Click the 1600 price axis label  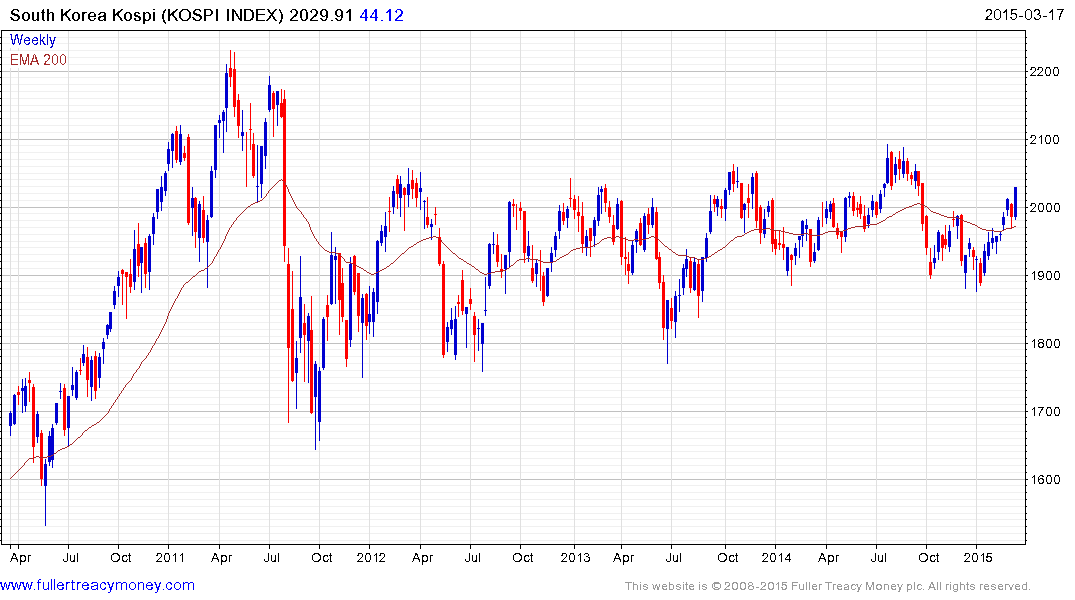(x=1044, y=479)
